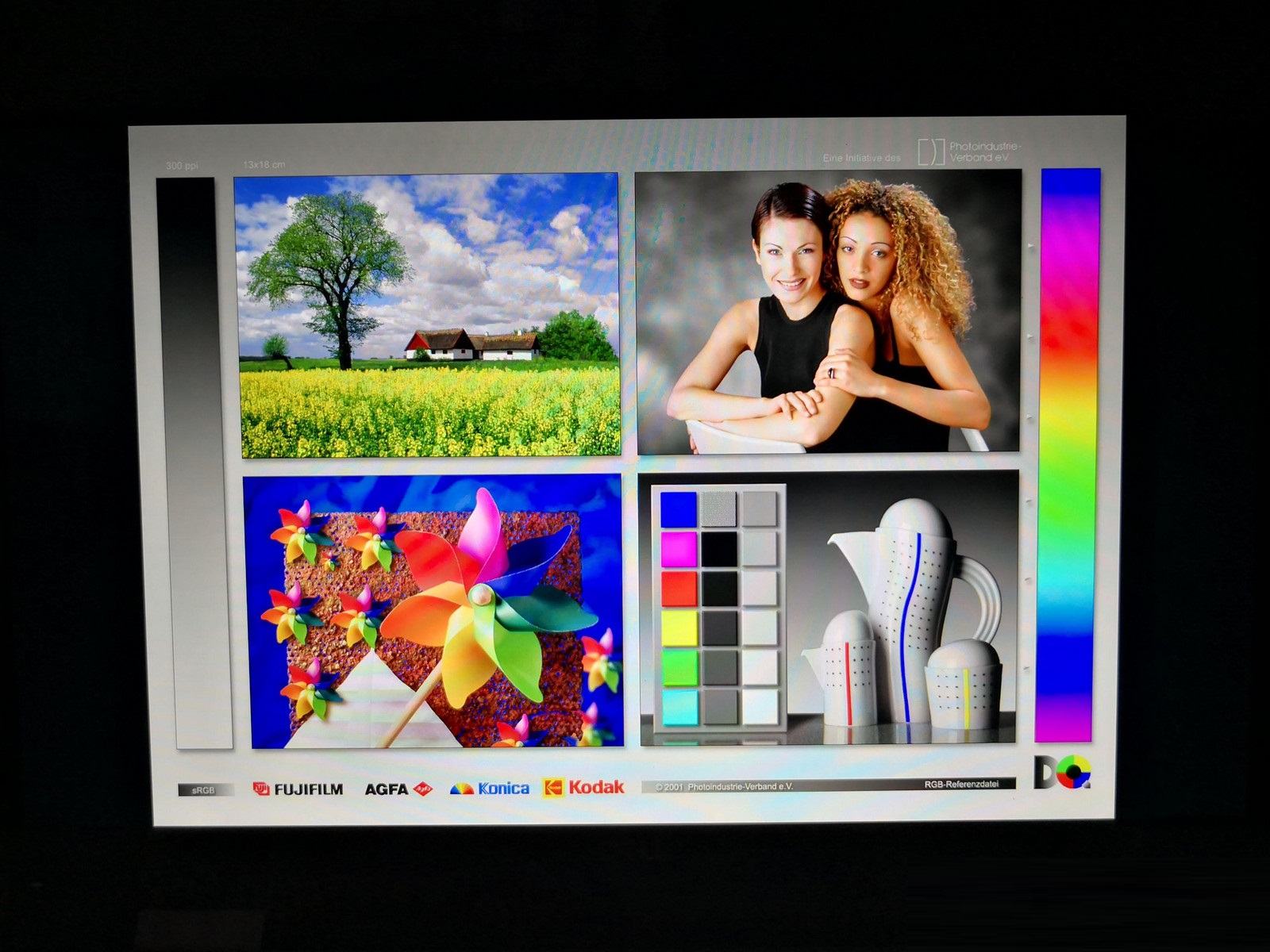
Task: Click the Photoindustrie-Verband bracket logo
Action: click(931, 152)
